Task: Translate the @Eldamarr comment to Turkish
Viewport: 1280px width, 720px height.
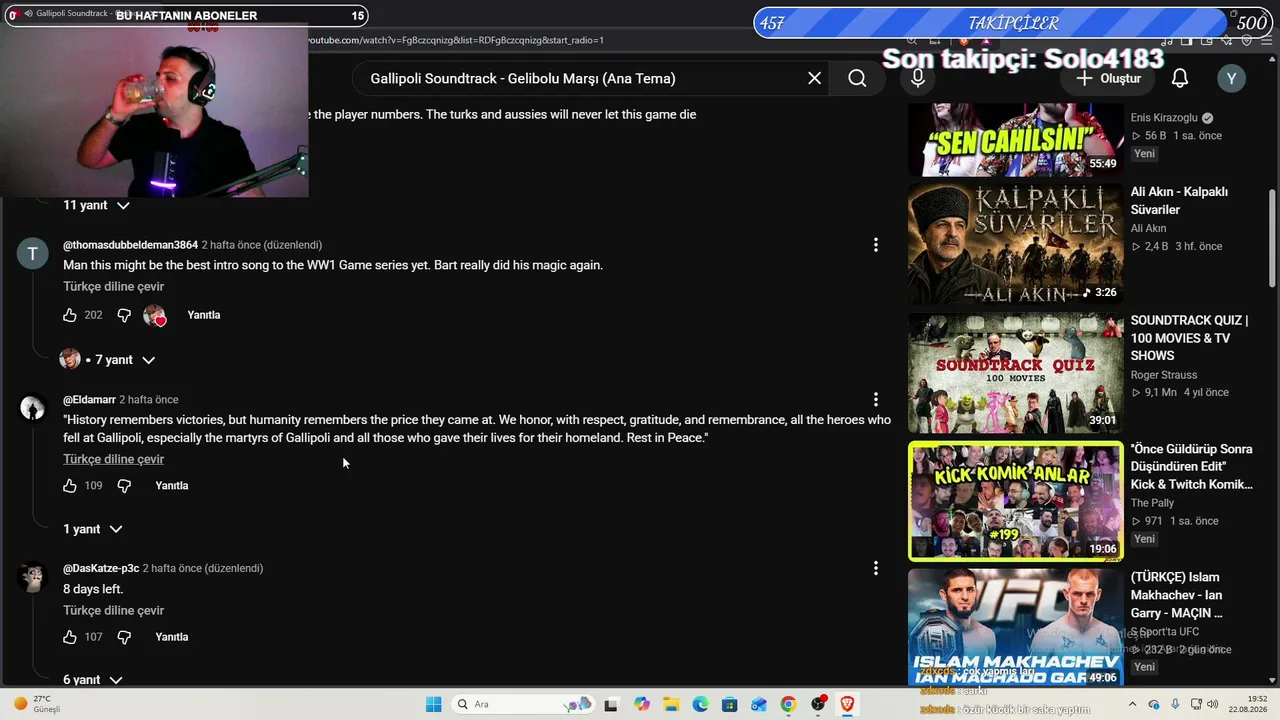Action: click(x=113, y=459)
